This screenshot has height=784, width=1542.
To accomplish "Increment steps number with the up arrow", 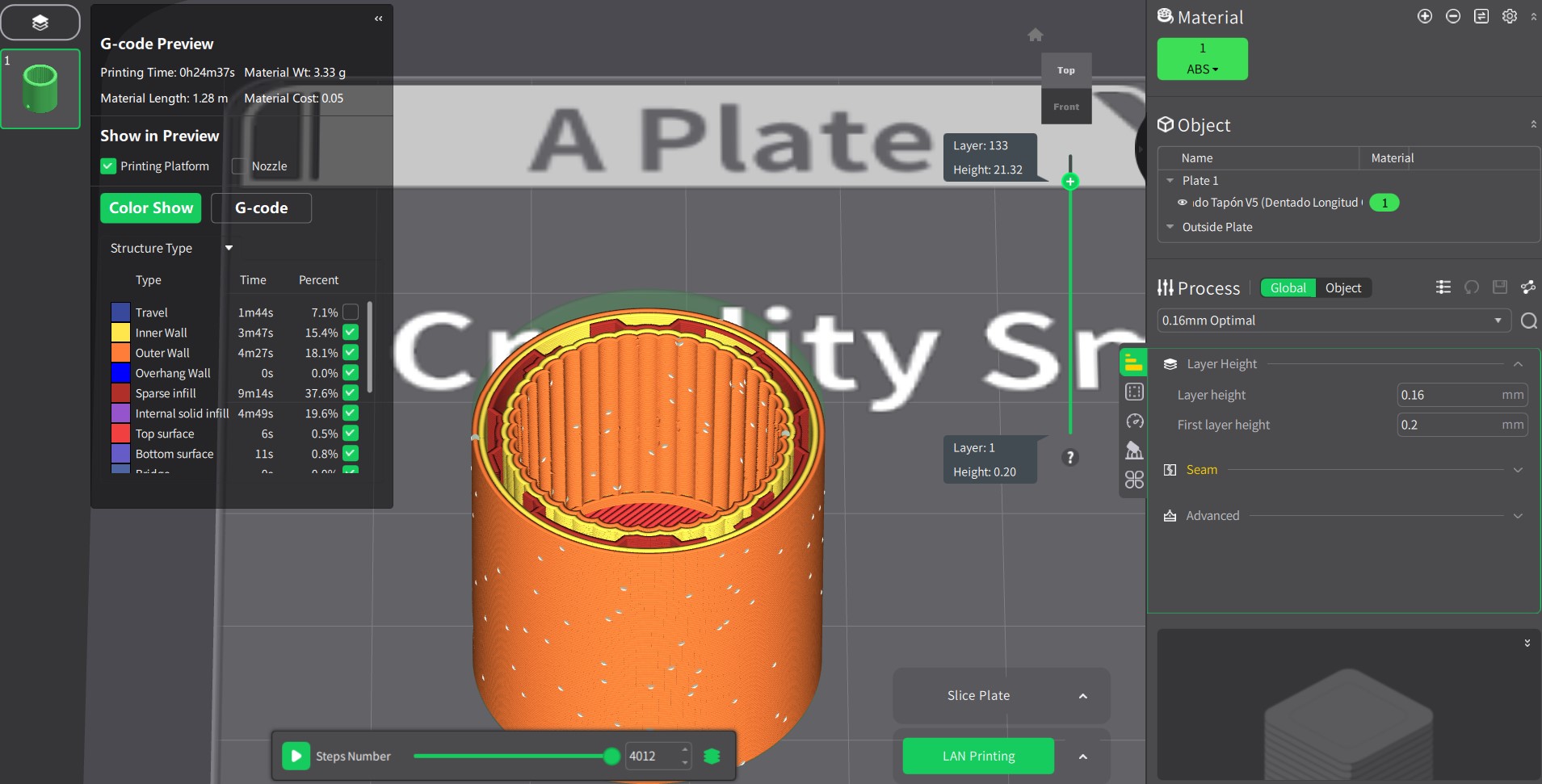I will [x=685, y=749].
